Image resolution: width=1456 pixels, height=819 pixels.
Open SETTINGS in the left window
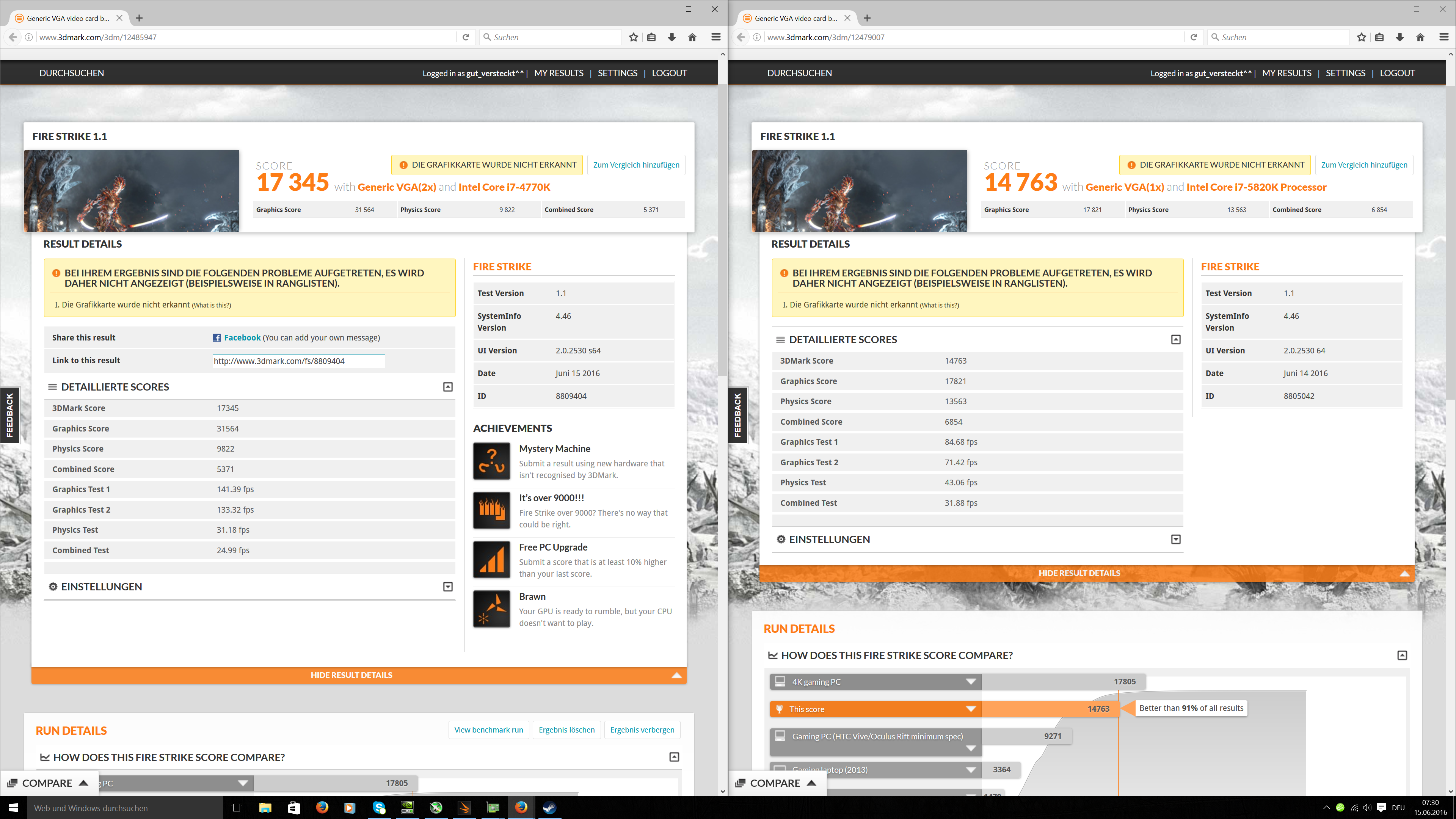point(618,73)
